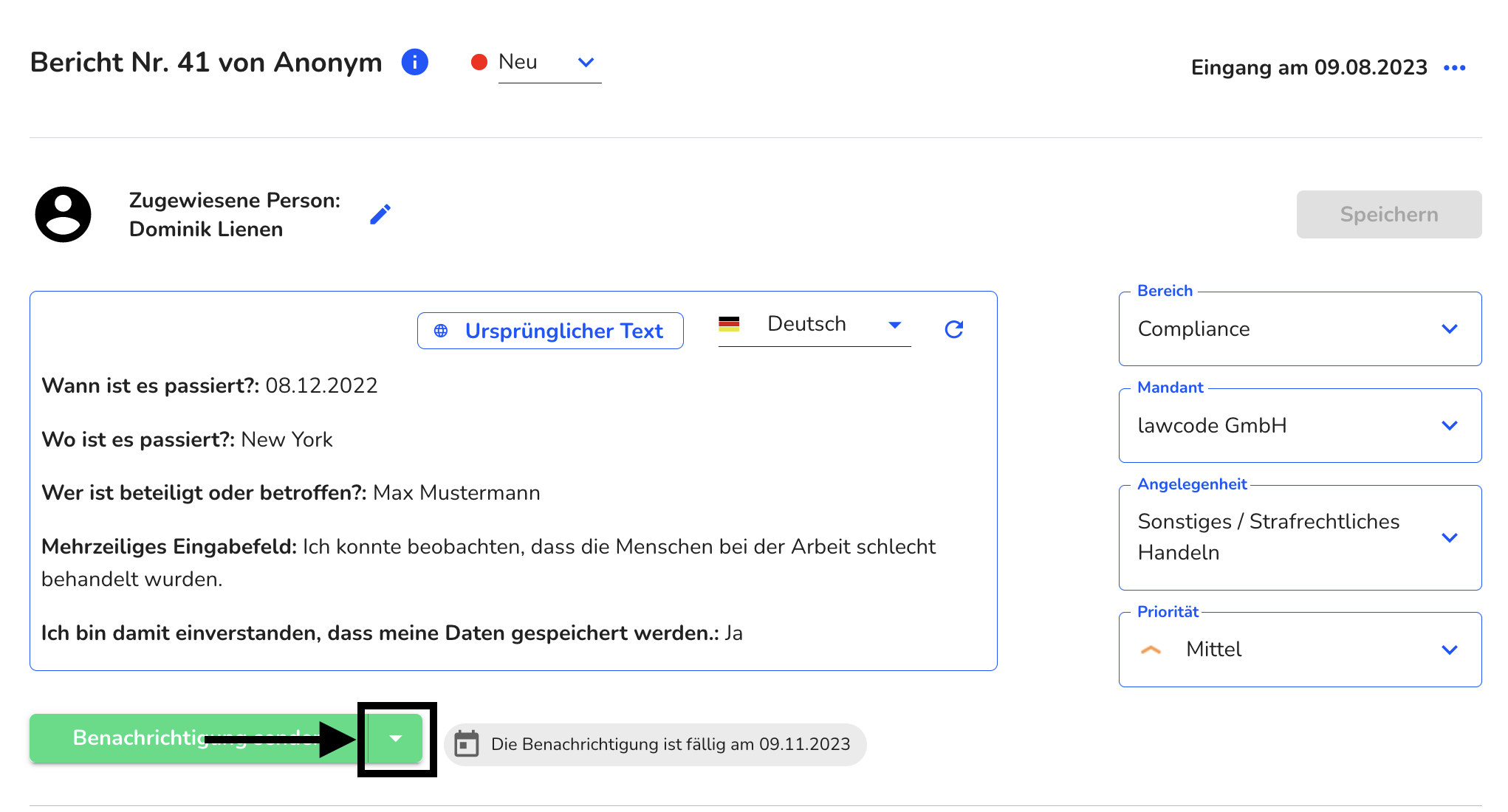This screenshot has width=1508, height=812.
Task: Click the heading Bericht Nr. 41 von Anonym
Action: click(206, 63)
